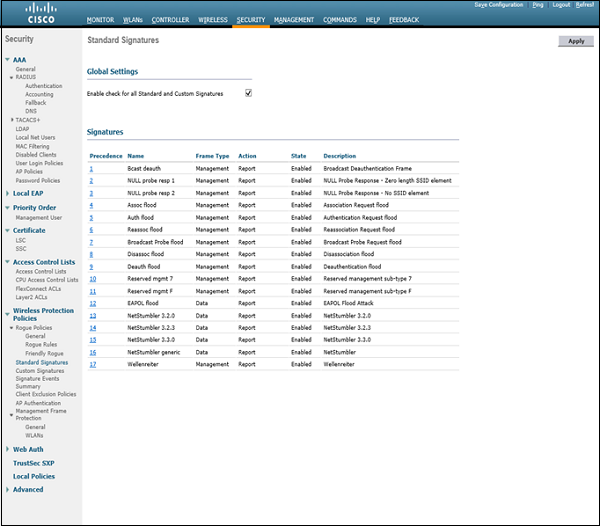Open the MONITOR menu tab

pos(100,20)
